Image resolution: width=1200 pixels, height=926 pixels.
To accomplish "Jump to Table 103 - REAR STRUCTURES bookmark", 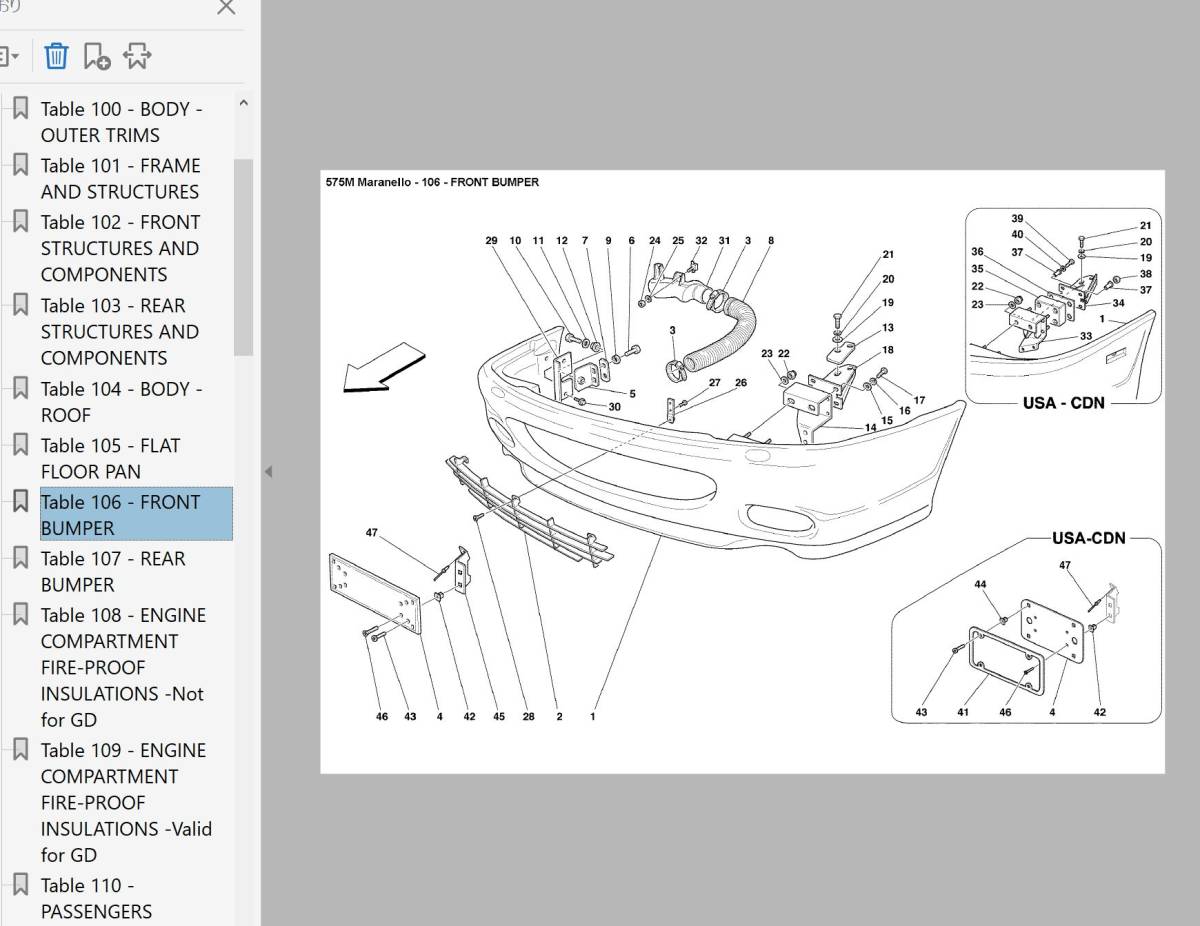I will click(x=120, y=331).
